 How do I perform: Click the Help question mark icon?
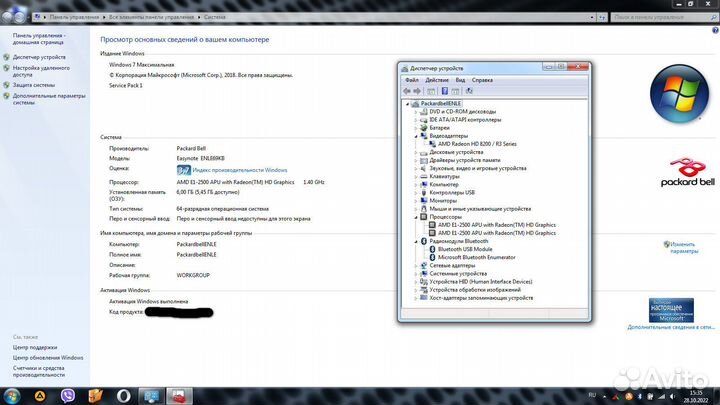(x=715, y=30)
